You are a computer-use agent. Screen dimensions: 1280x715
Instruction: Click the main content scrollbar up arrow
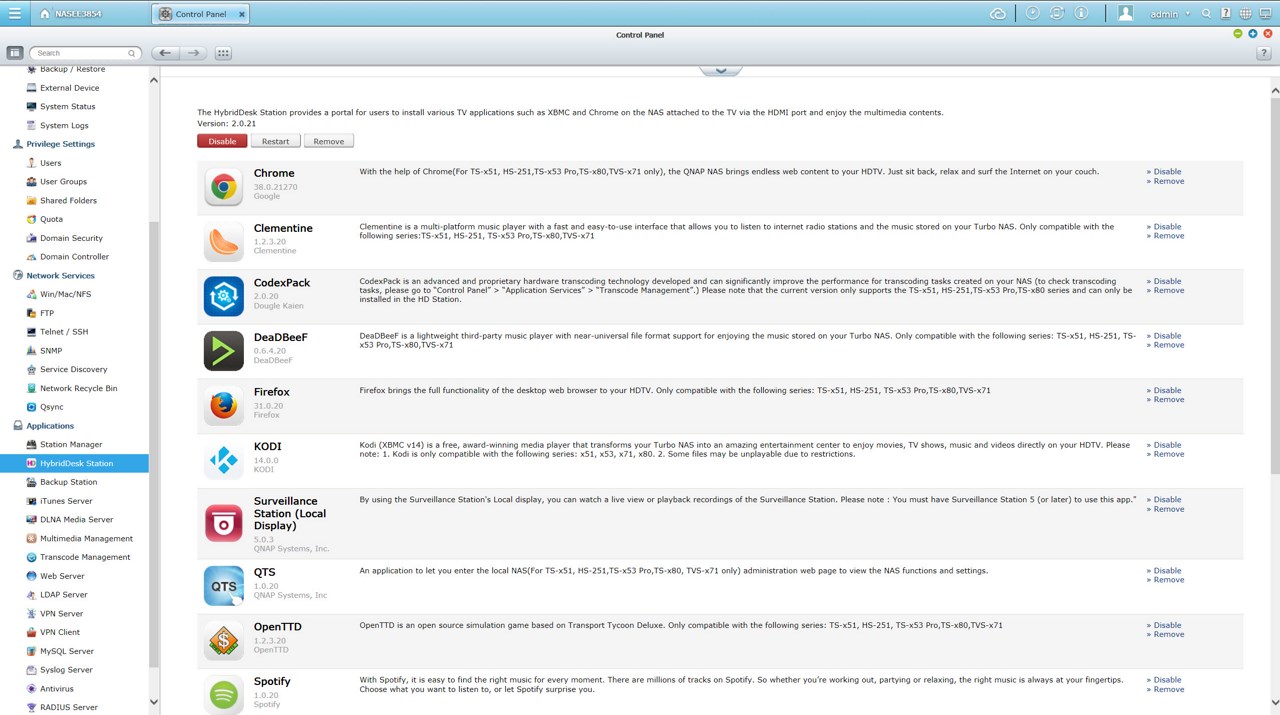click(1275, 91)
